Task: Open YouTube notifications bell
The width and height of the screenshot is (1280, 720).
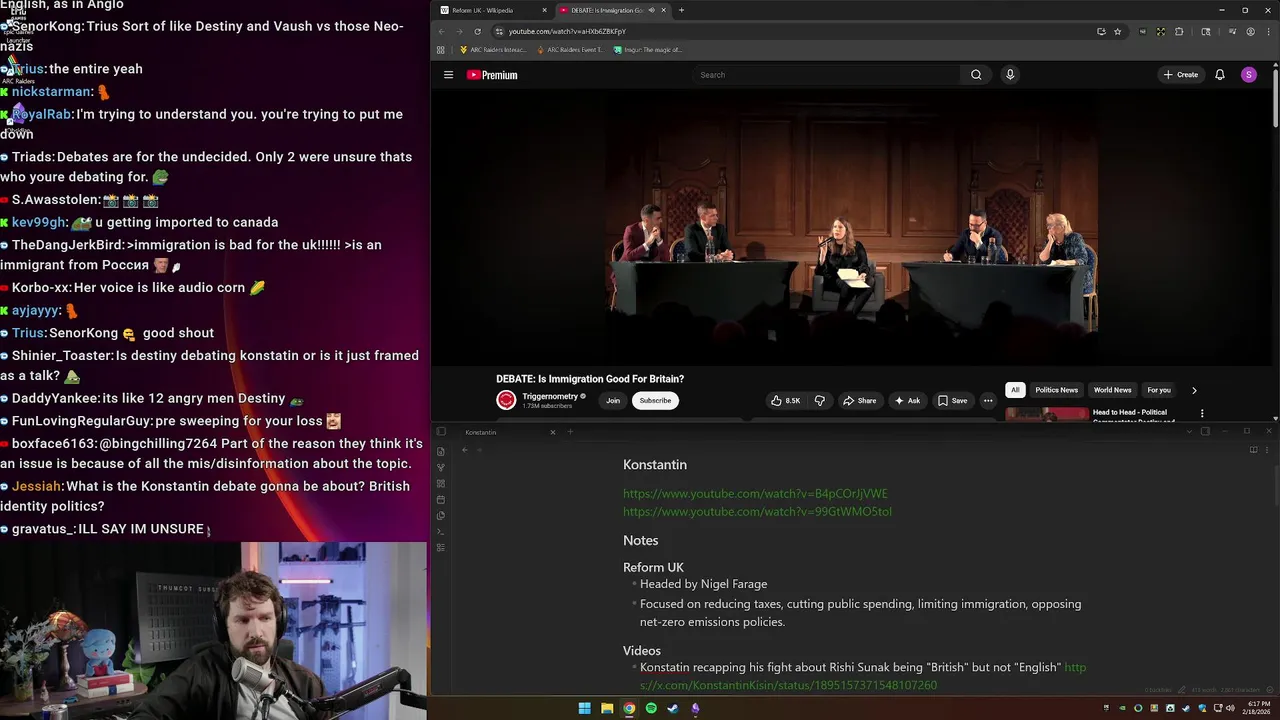Action: click(x=1220, y=75)
